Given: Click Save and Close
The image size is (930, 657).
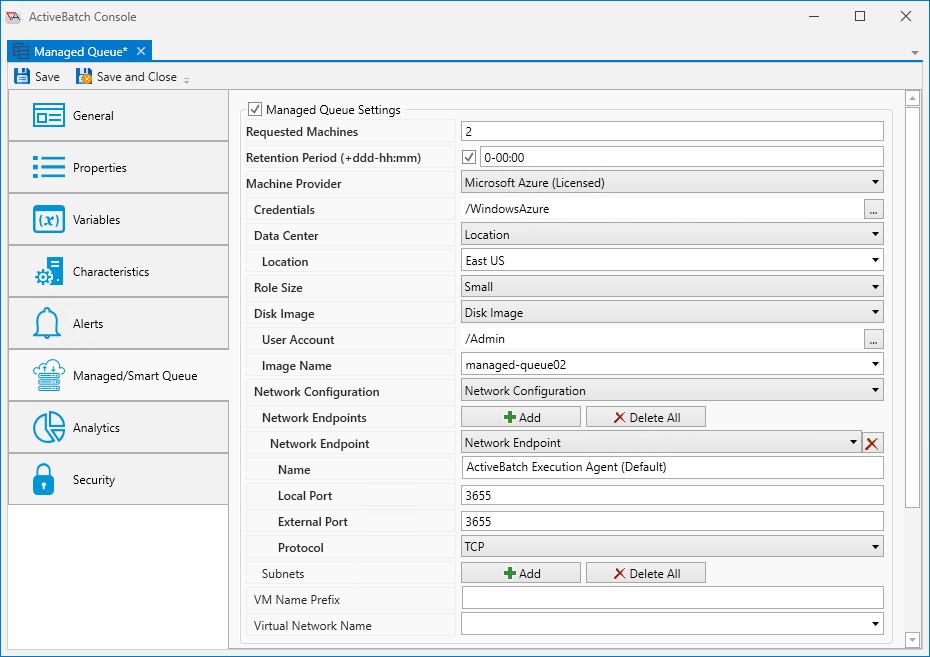Looking at the screenshot, I should [x=126, y=76].
